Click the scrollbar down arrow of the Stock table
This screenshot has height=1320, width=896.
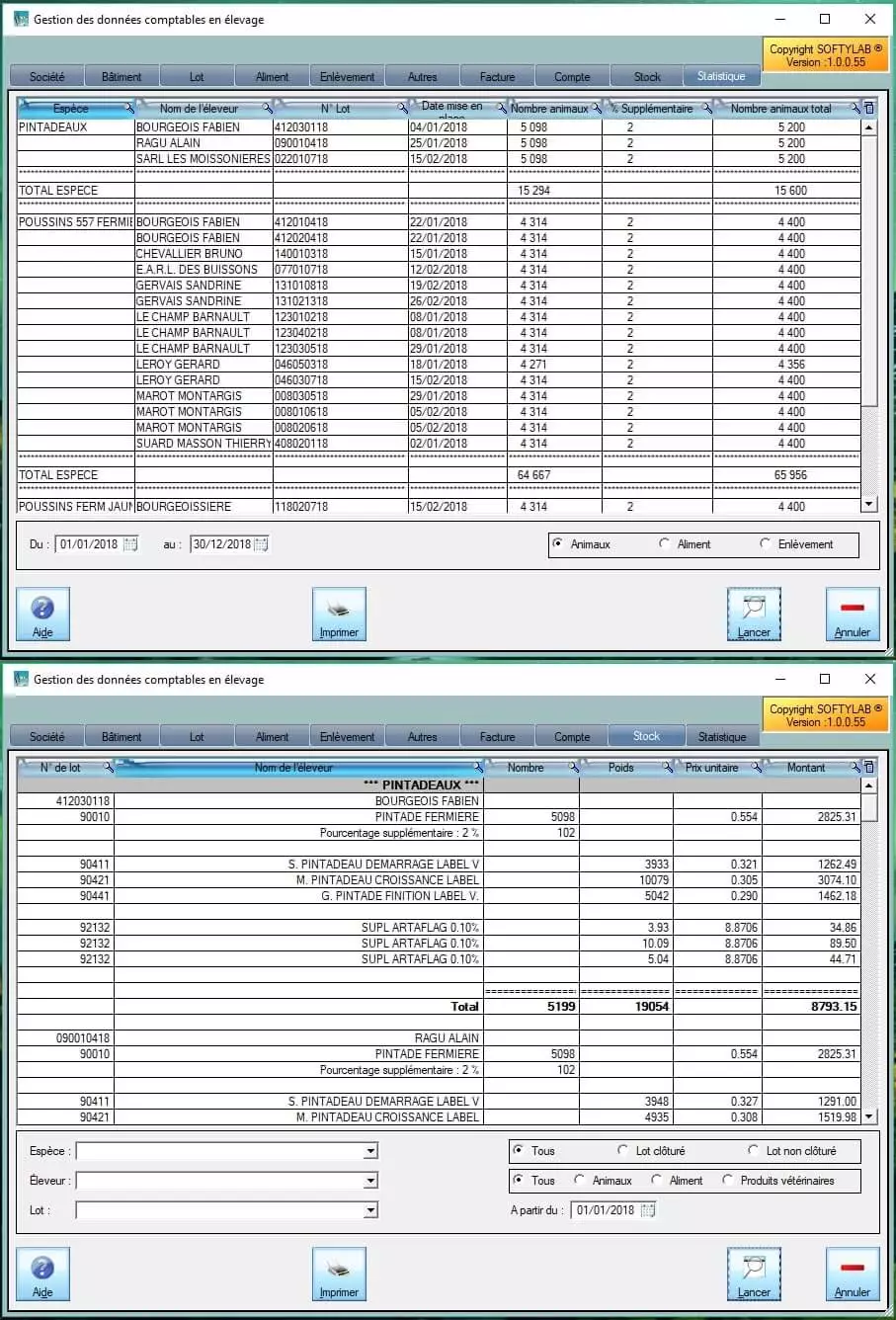click(869, 1116)
